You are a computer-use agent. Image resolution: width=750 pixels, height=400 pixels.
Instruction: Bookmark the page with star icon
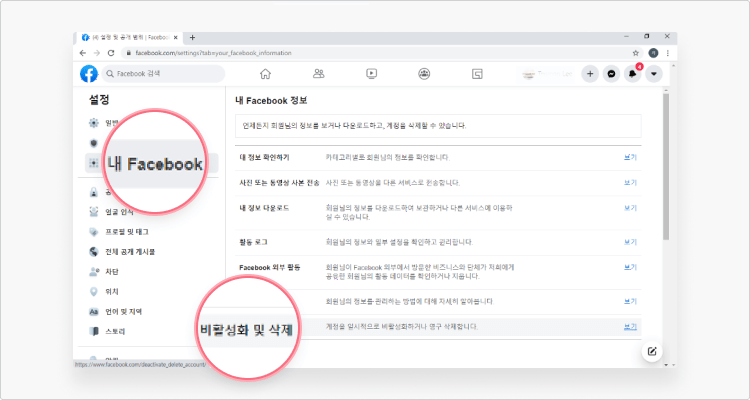[635, 53]
